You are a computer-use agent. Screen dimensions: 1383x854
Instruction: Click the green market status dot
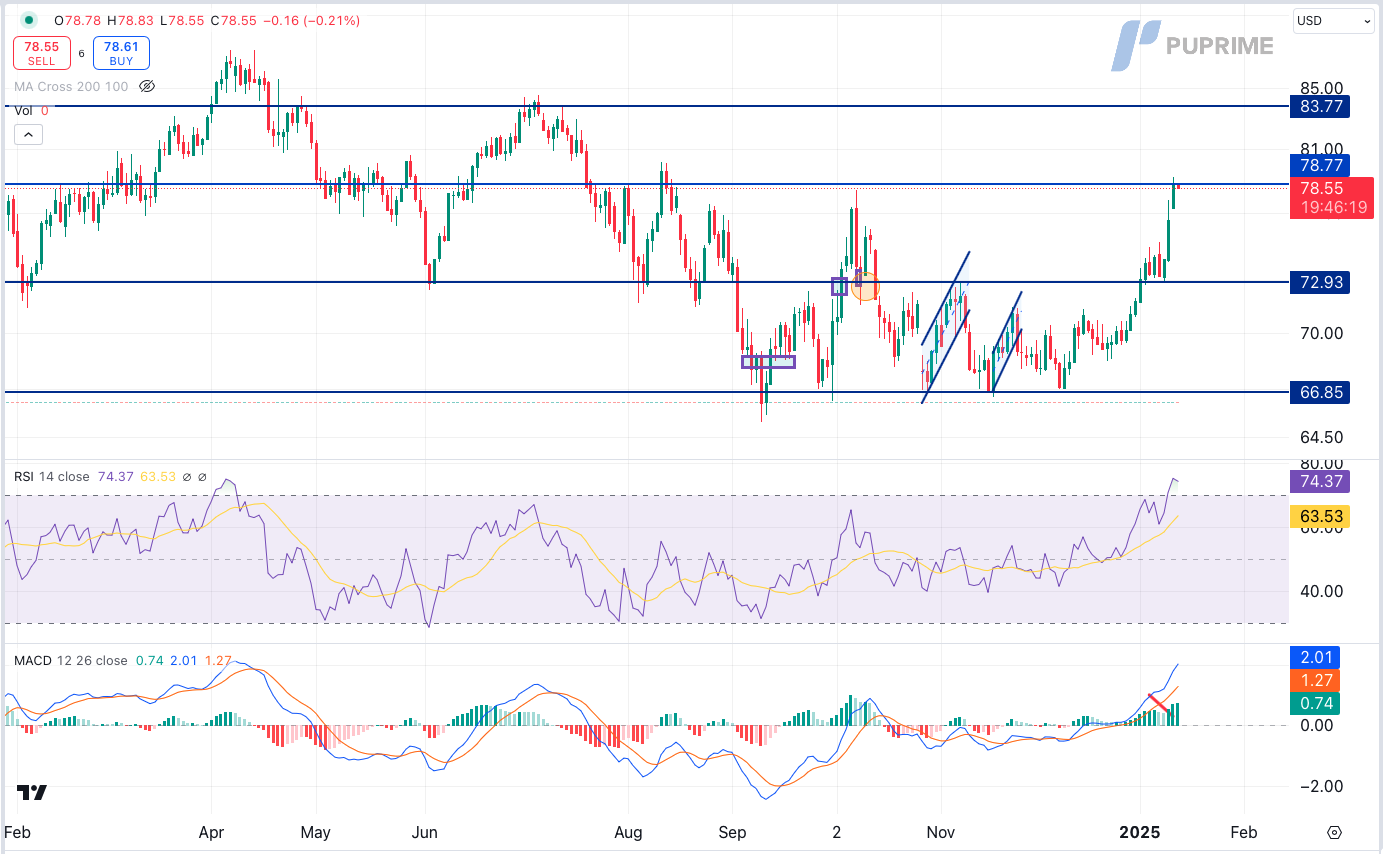[x=29, y=20]
